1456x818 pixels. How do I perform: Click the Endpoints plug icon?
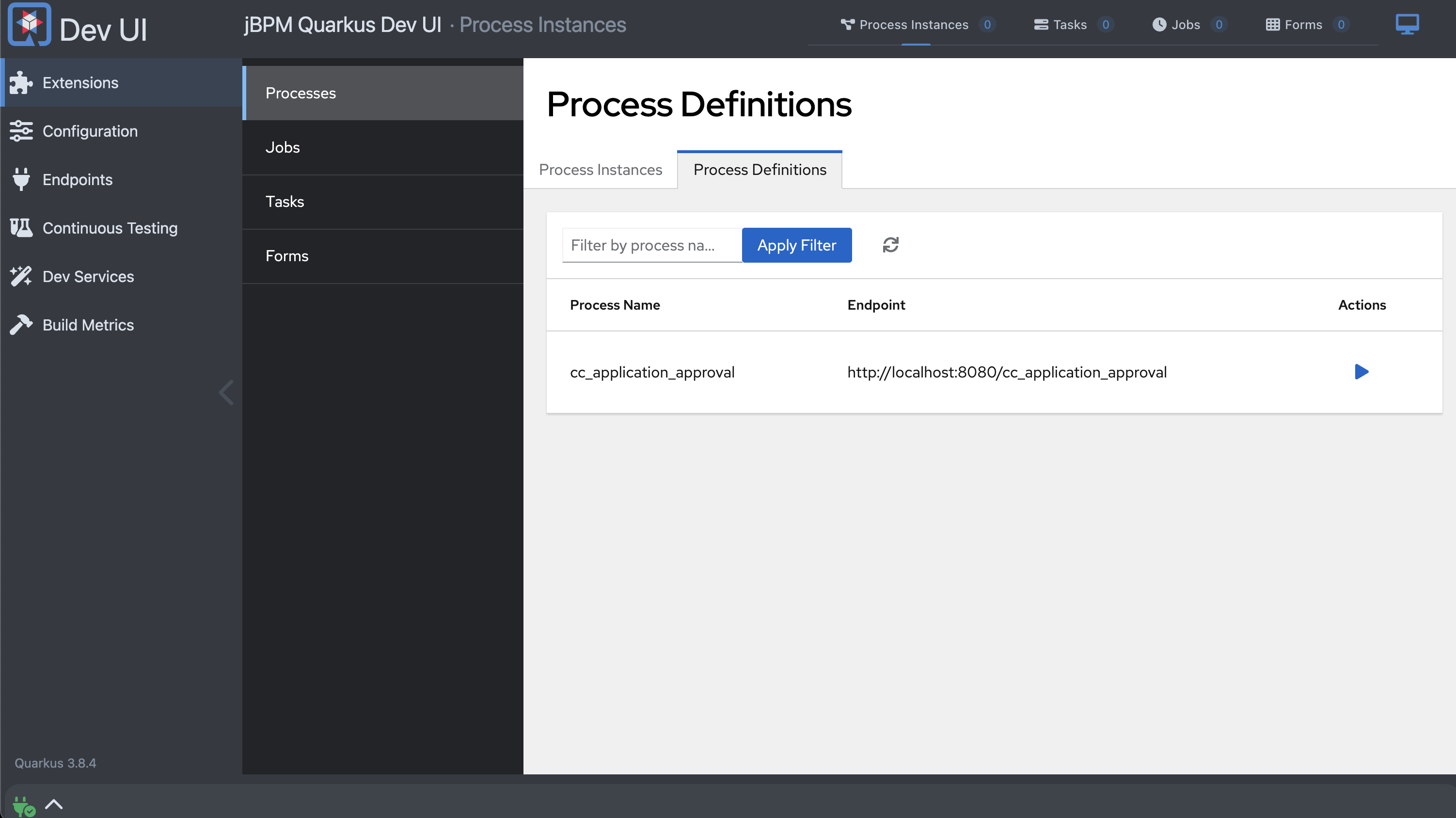click(21, 180)
